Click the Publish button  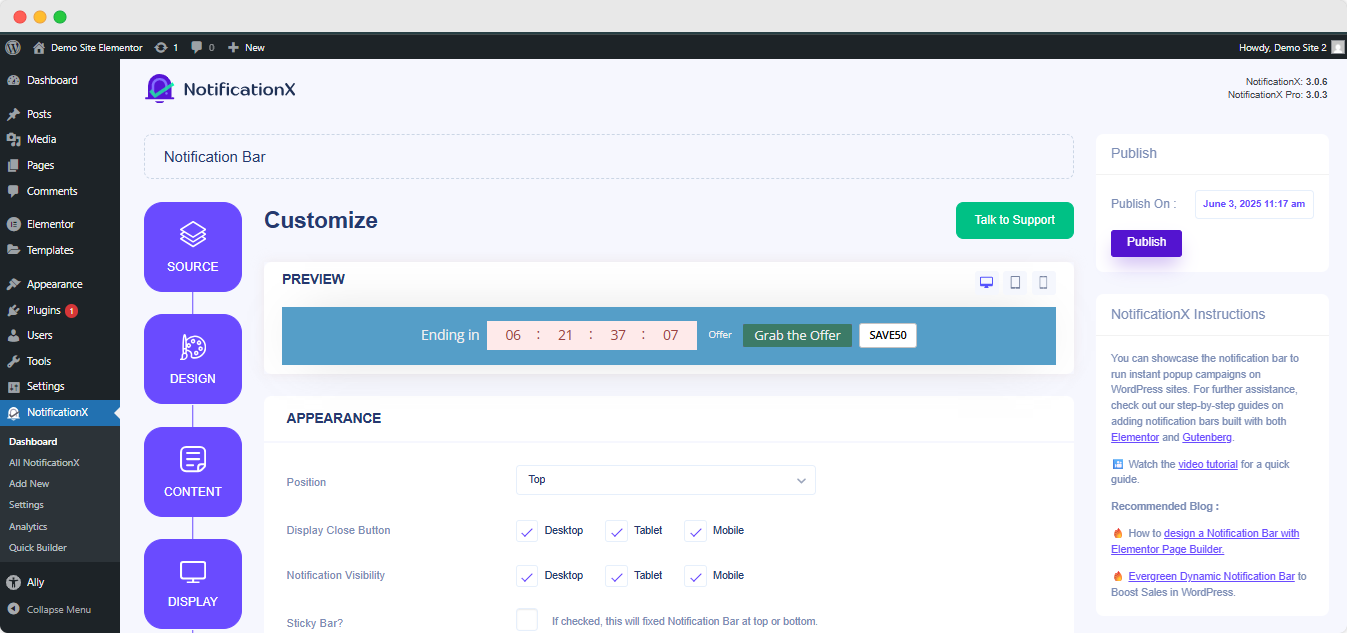[1145, 243]
